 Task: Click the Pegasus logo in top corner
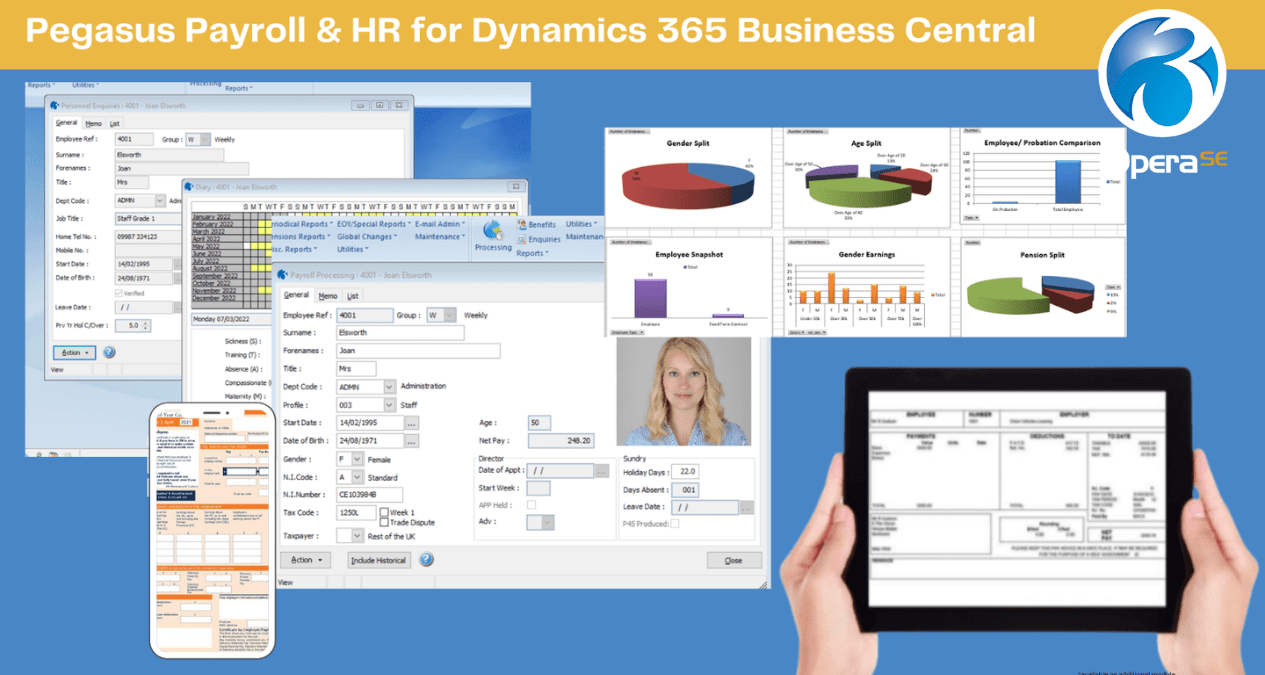(x=1162, y=73)
